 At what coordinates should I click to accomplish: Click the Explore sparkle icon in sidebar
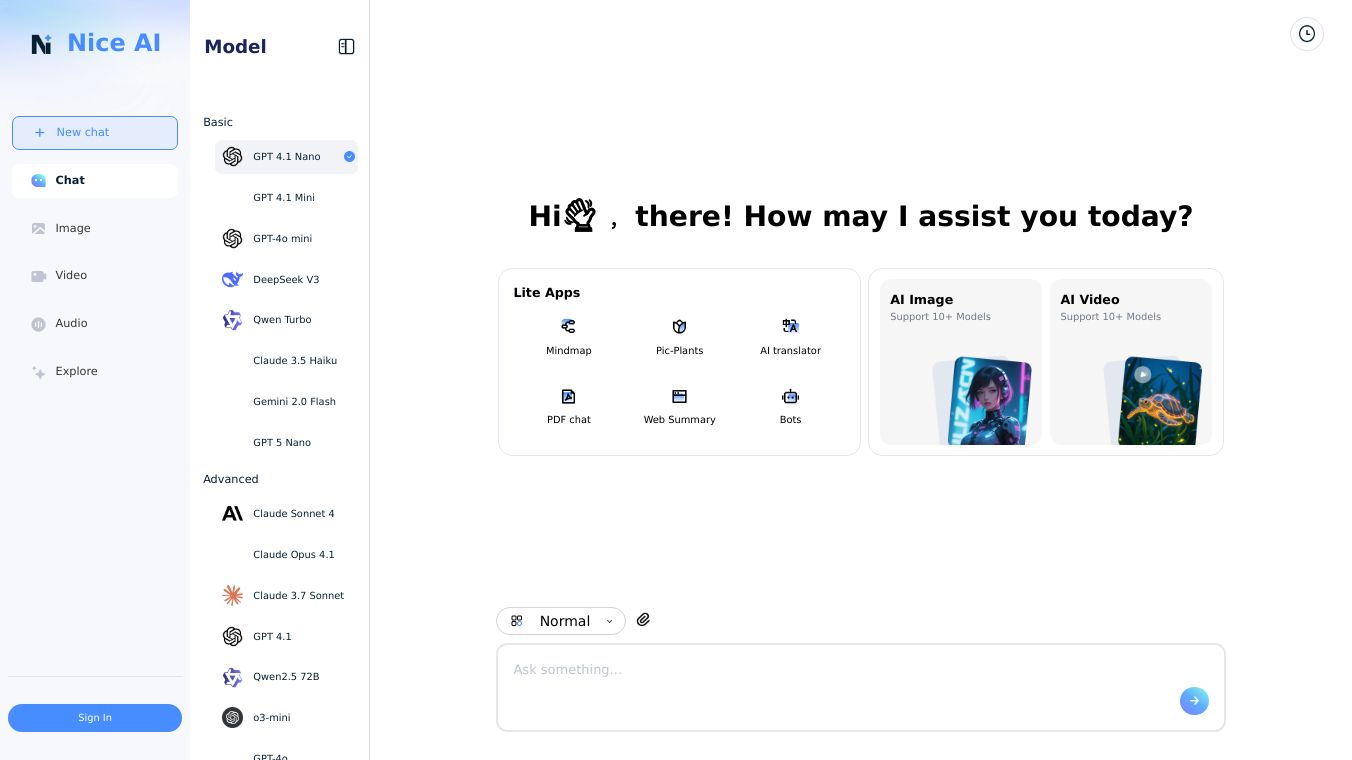pyautogui.click(x=39, y=372)
